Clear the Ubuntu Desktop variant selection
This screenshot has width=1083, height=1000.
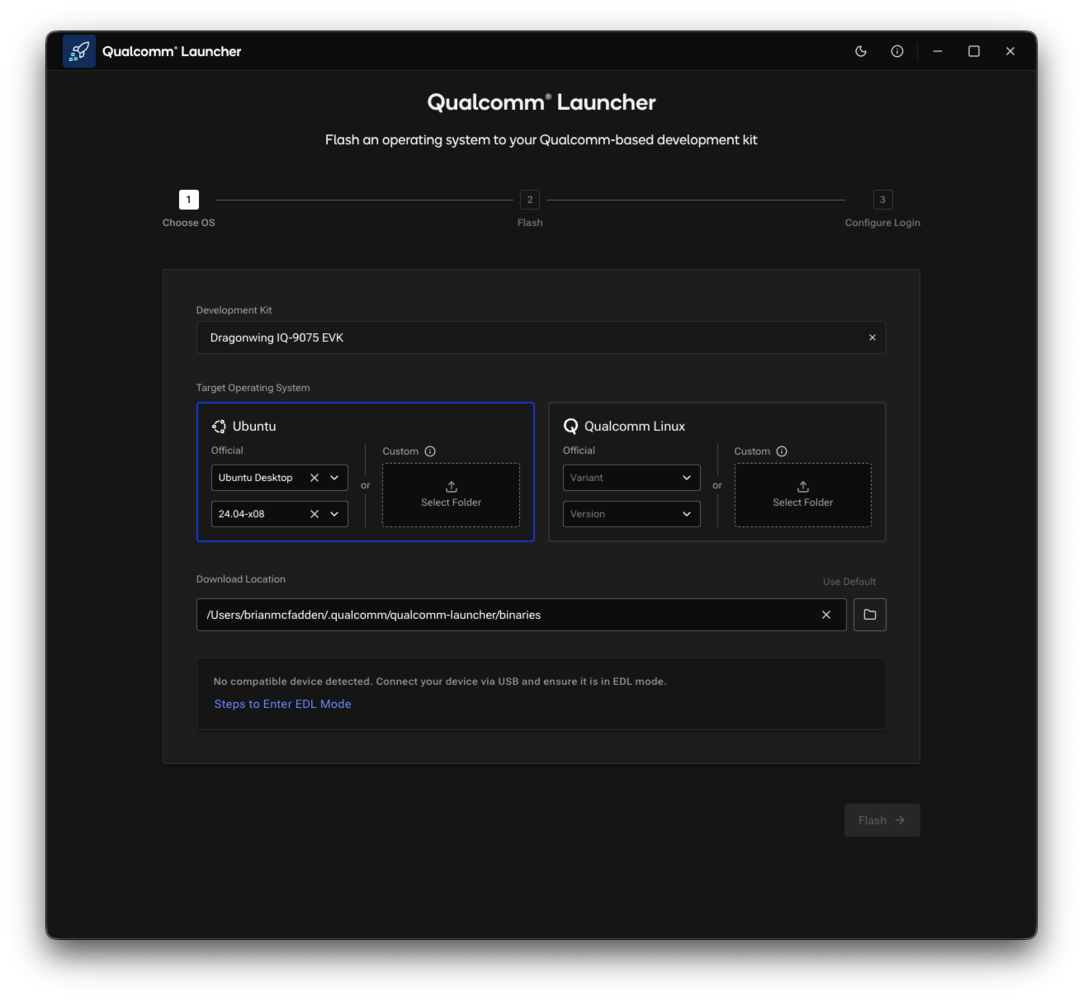tap(314, 478)
